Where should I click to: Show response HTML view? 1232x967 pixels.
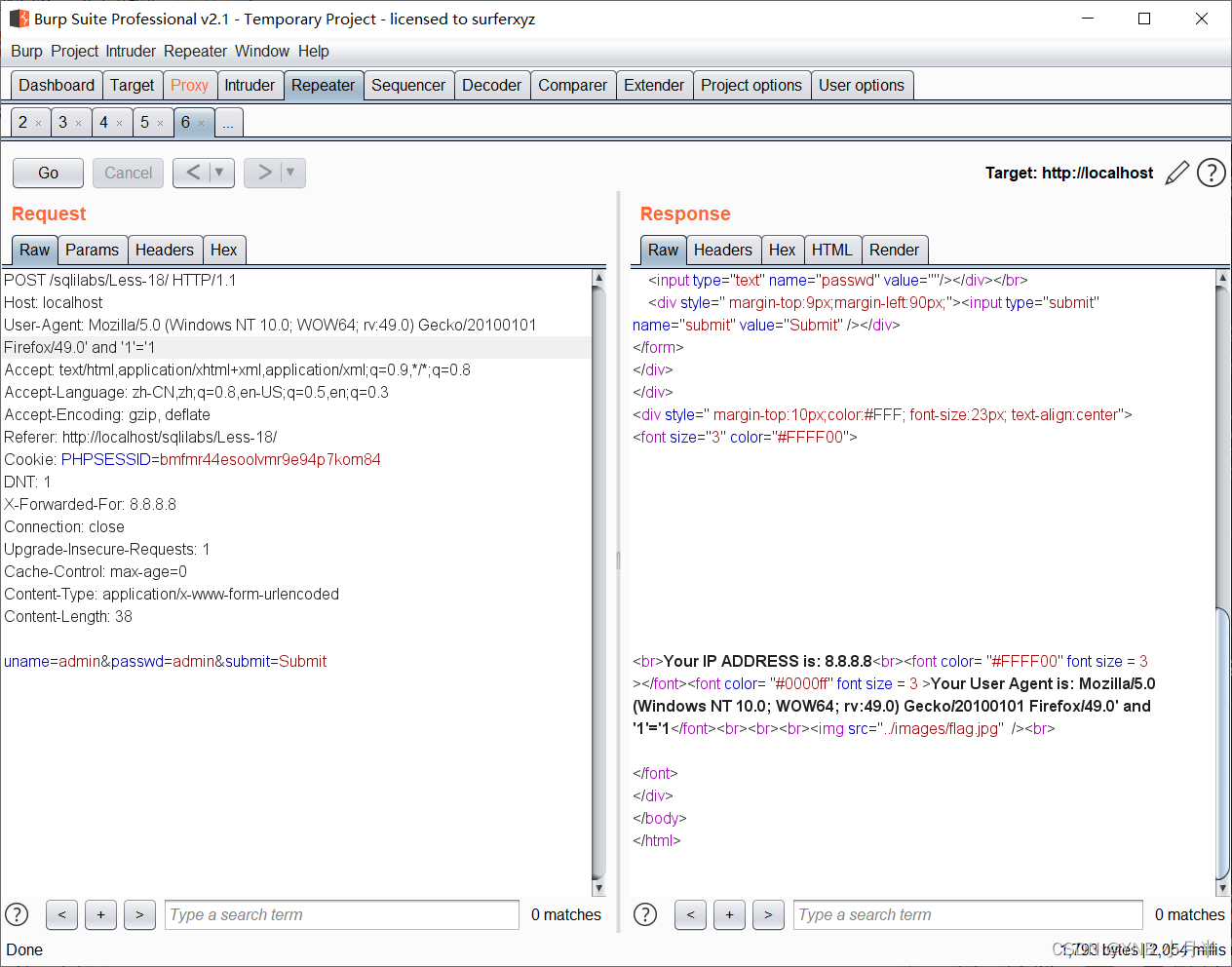[832, 251]
